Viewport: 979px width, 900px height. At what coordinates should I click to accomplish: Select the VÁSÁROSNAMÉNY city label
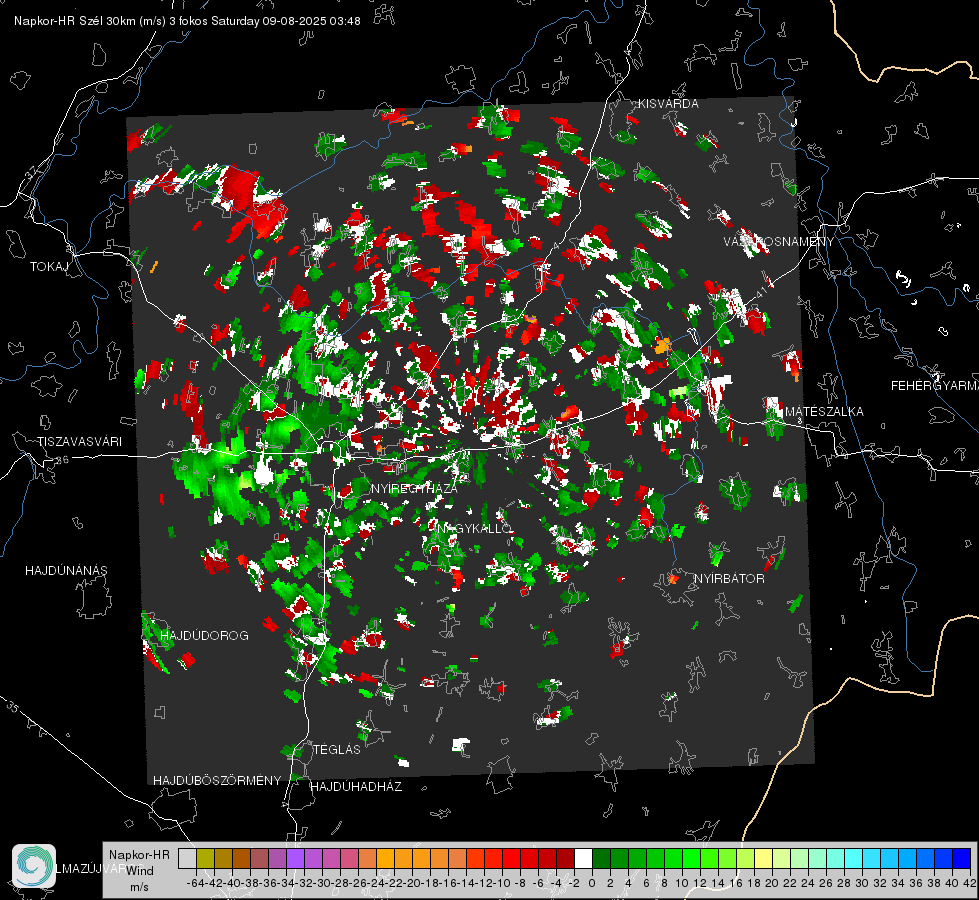pyautogui.click(x=779, y=242)
